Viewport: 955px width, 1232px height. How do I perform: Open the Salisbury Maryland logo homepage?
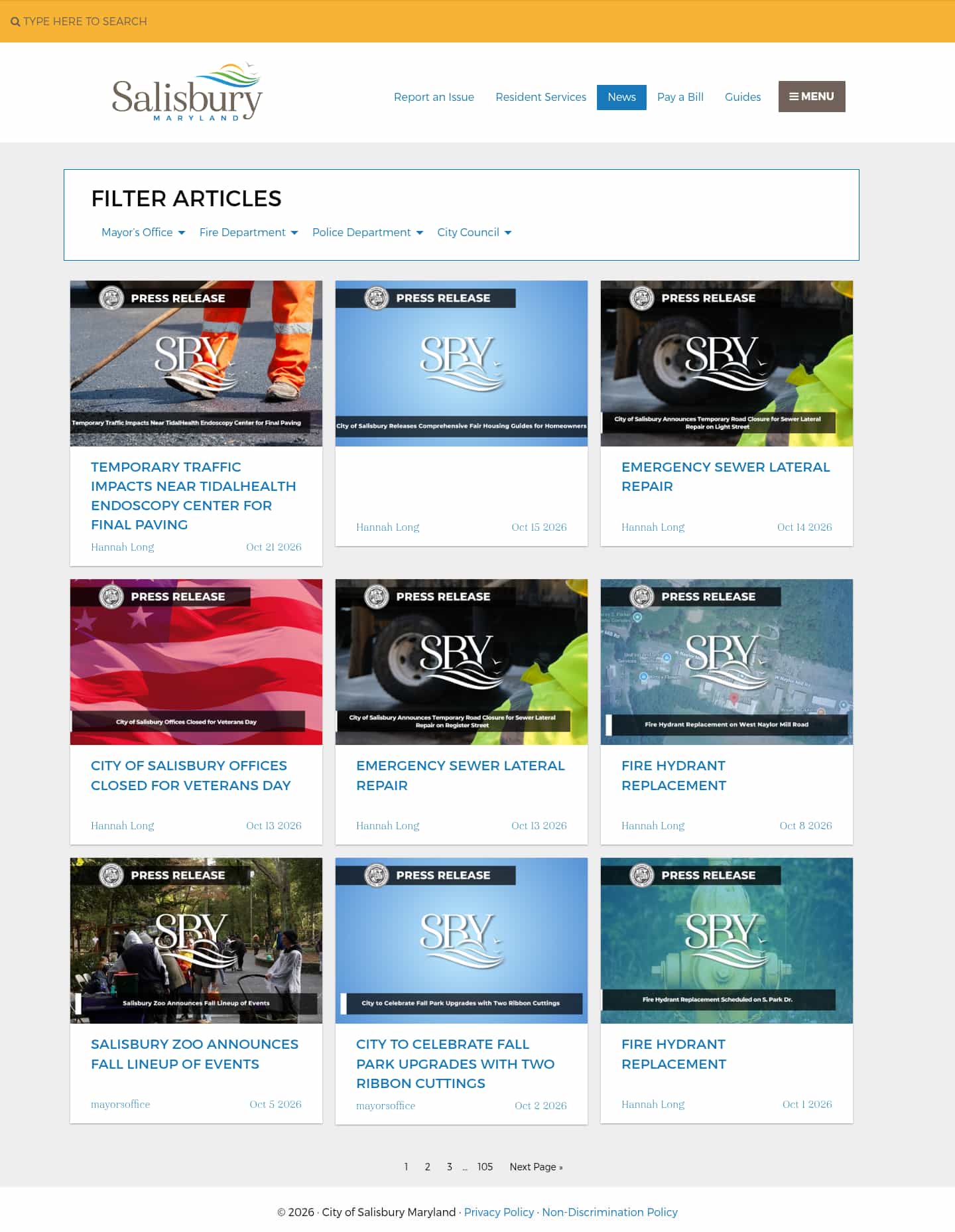pos(187,92)
